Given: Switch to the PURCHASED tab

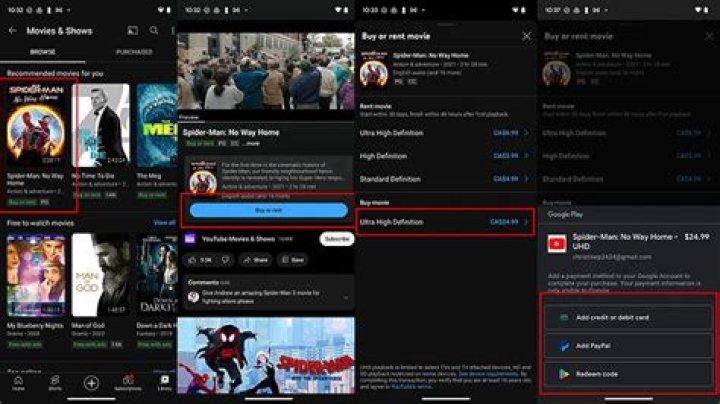Looking at the screenshot, I should [x=134, y=52].
